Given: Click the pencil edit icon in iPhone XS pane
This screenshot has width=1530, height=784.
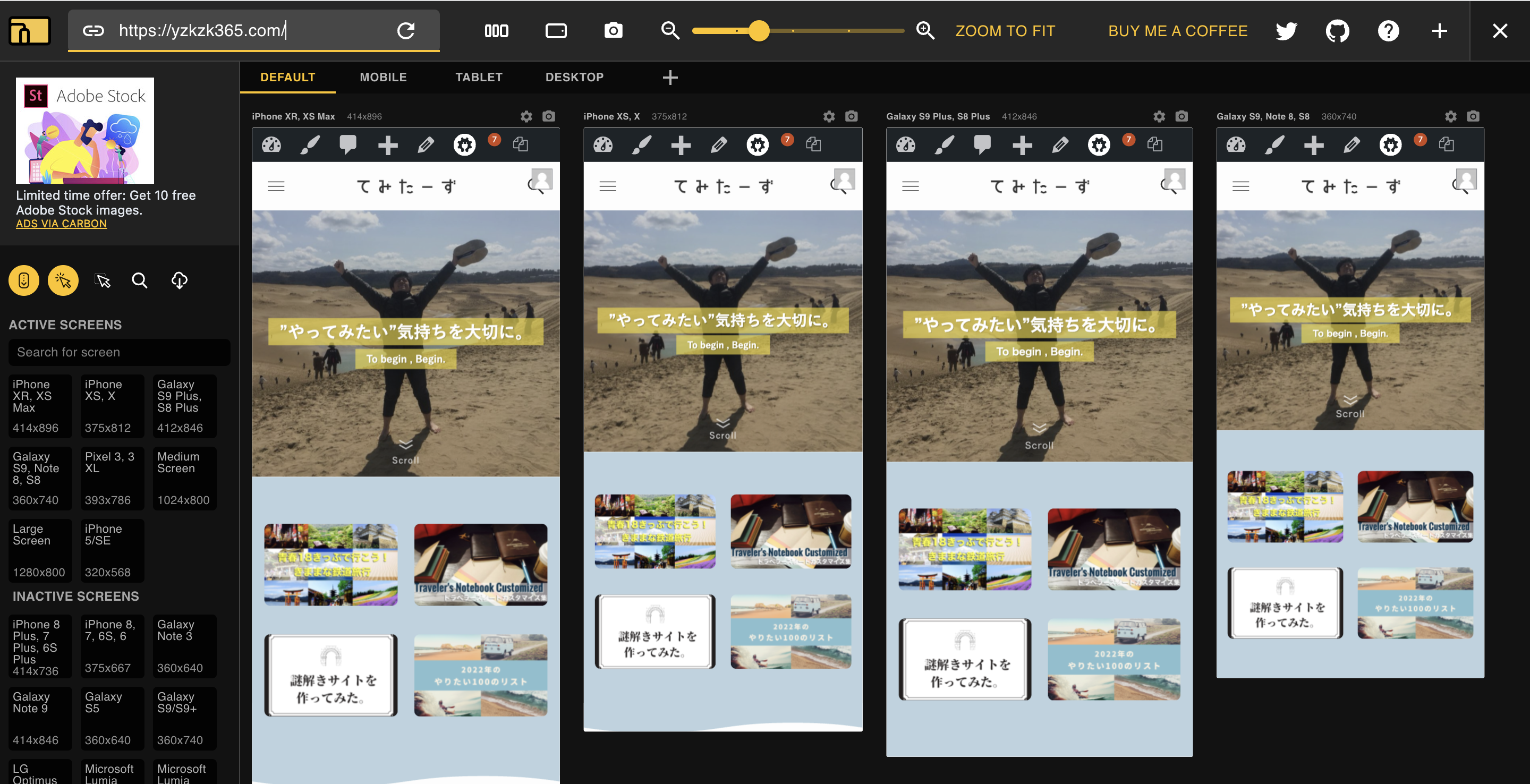Looking at the screenshot, I should click(x=719, y=145).
